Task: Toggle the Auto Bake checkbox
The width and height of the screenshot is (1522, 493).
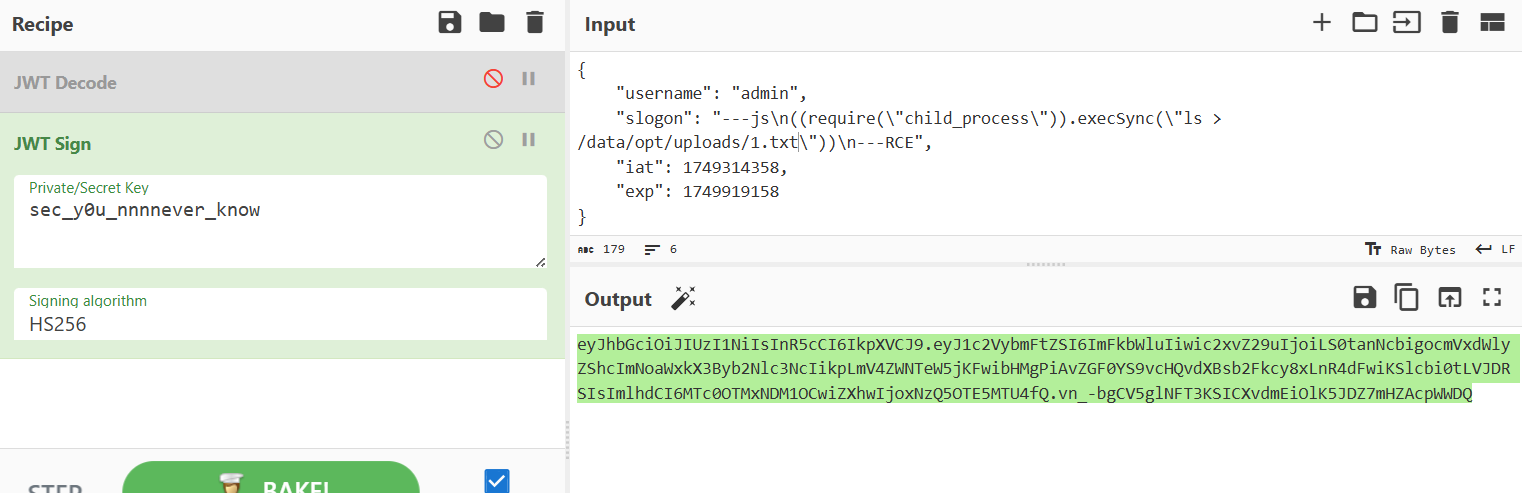Action: (497, 481)
